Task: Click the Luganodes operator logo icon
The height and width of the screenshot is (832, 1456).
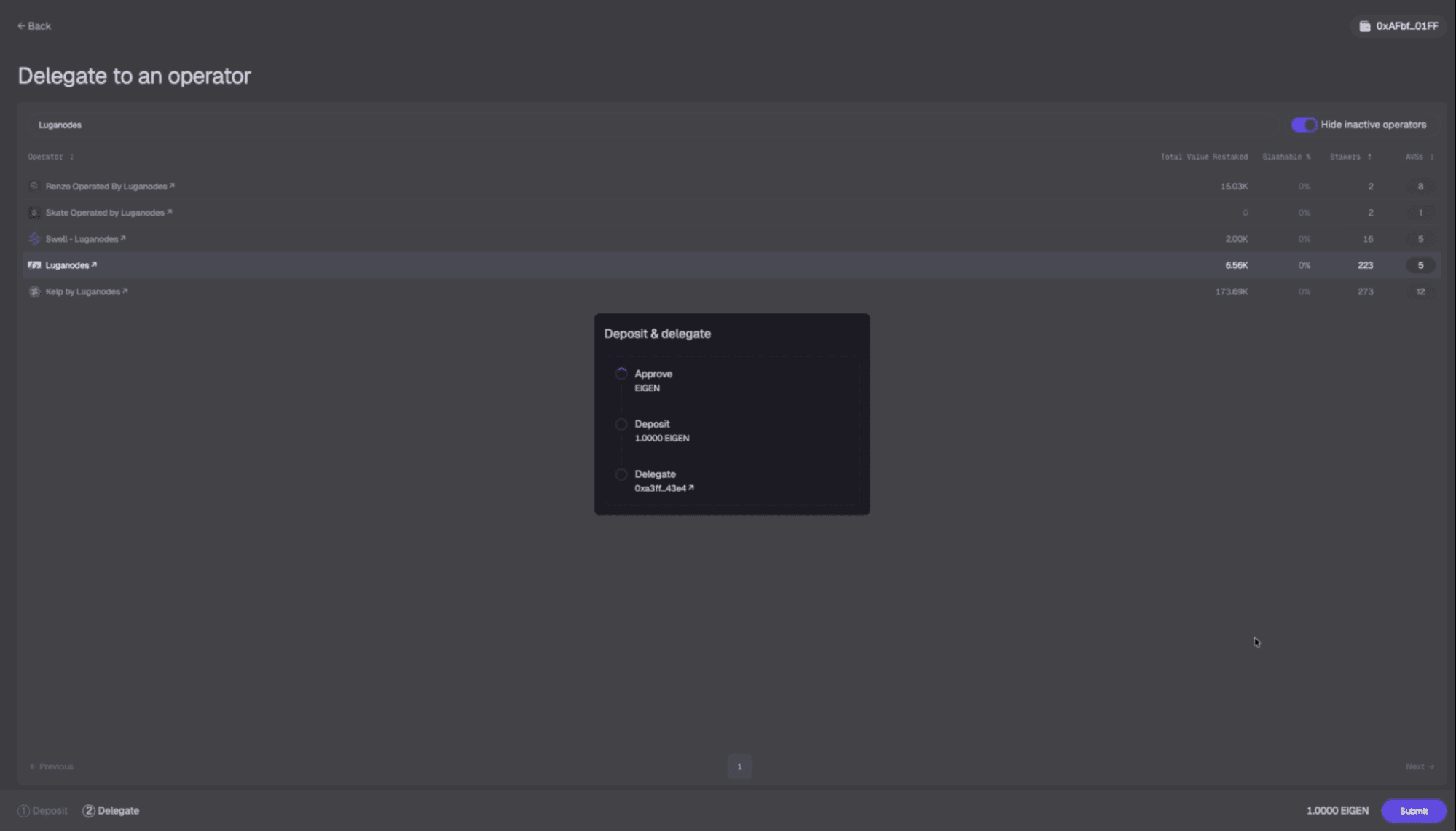Action: pyautogui.click(x=34, y=265)
